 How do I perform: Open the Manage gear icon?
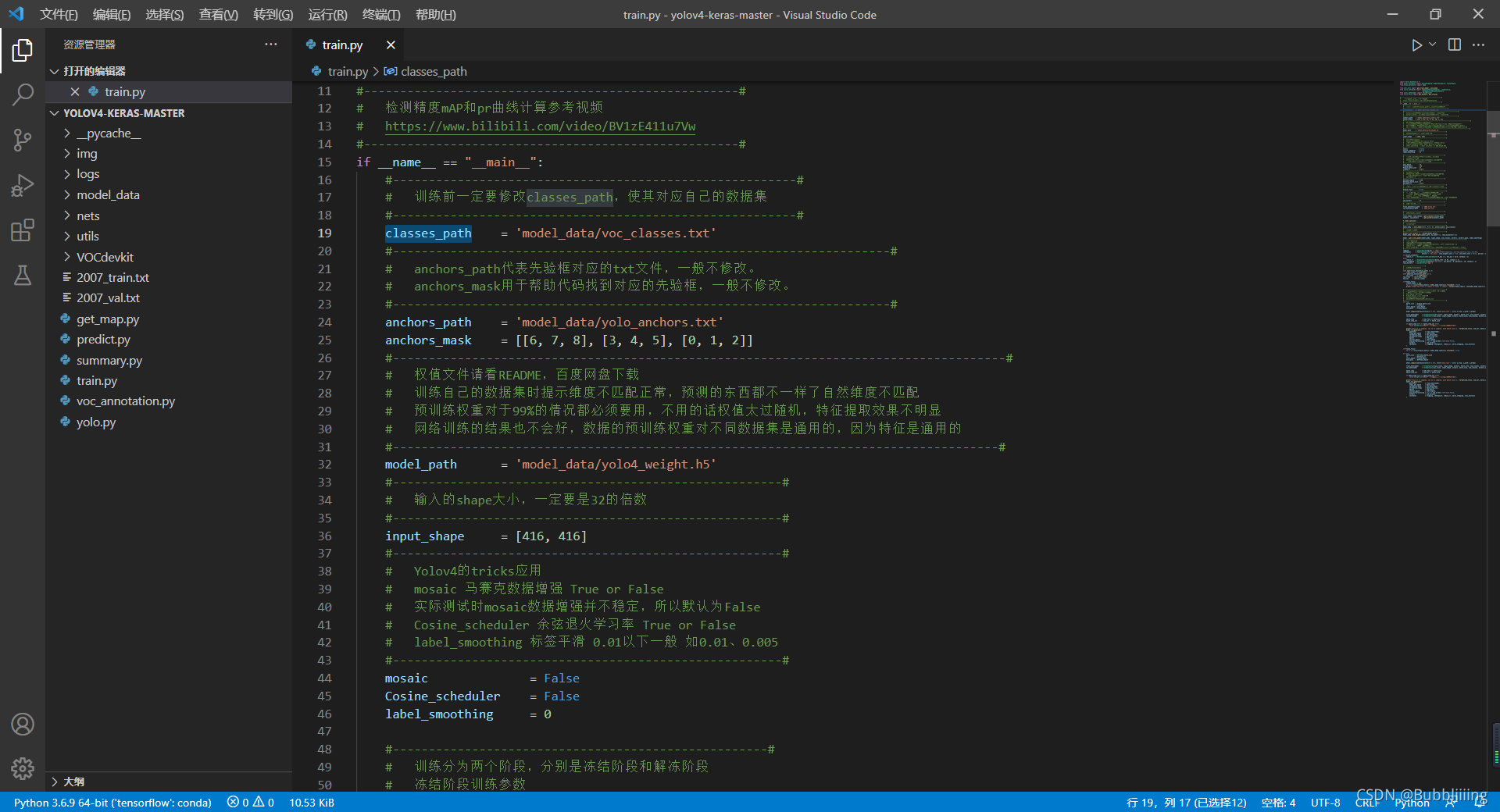(23, 768)
